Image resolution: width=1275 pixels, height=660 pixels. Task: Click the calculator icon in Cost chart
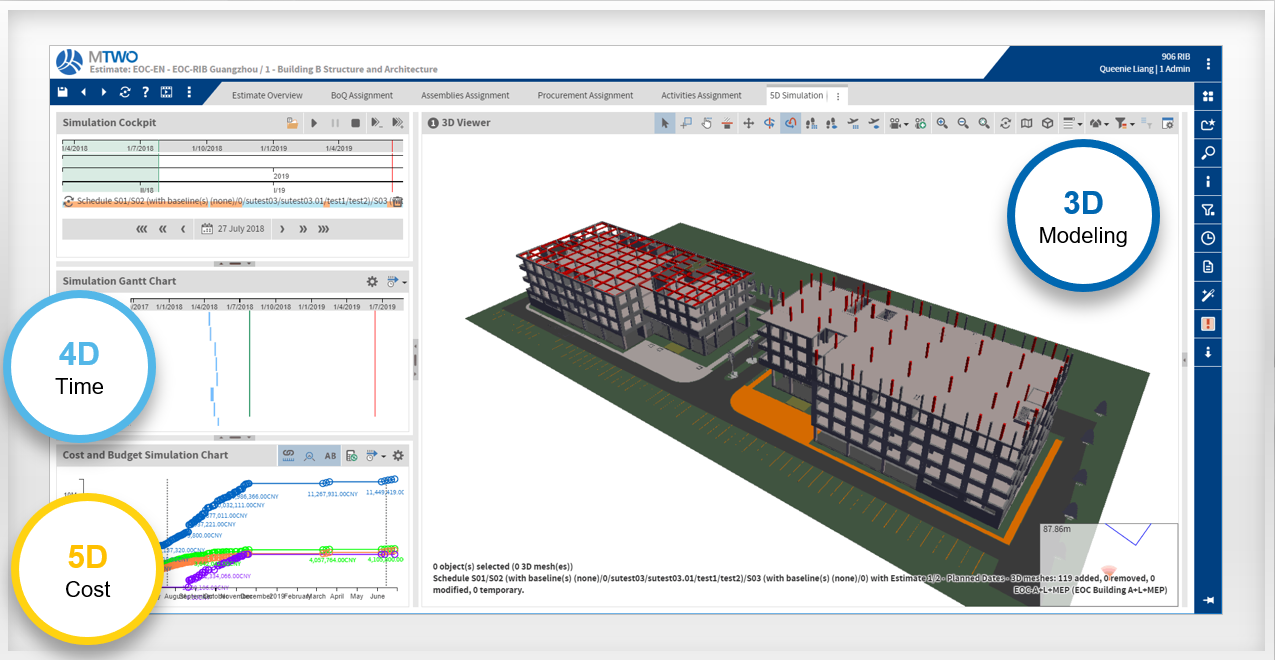(x=352, y=456)
